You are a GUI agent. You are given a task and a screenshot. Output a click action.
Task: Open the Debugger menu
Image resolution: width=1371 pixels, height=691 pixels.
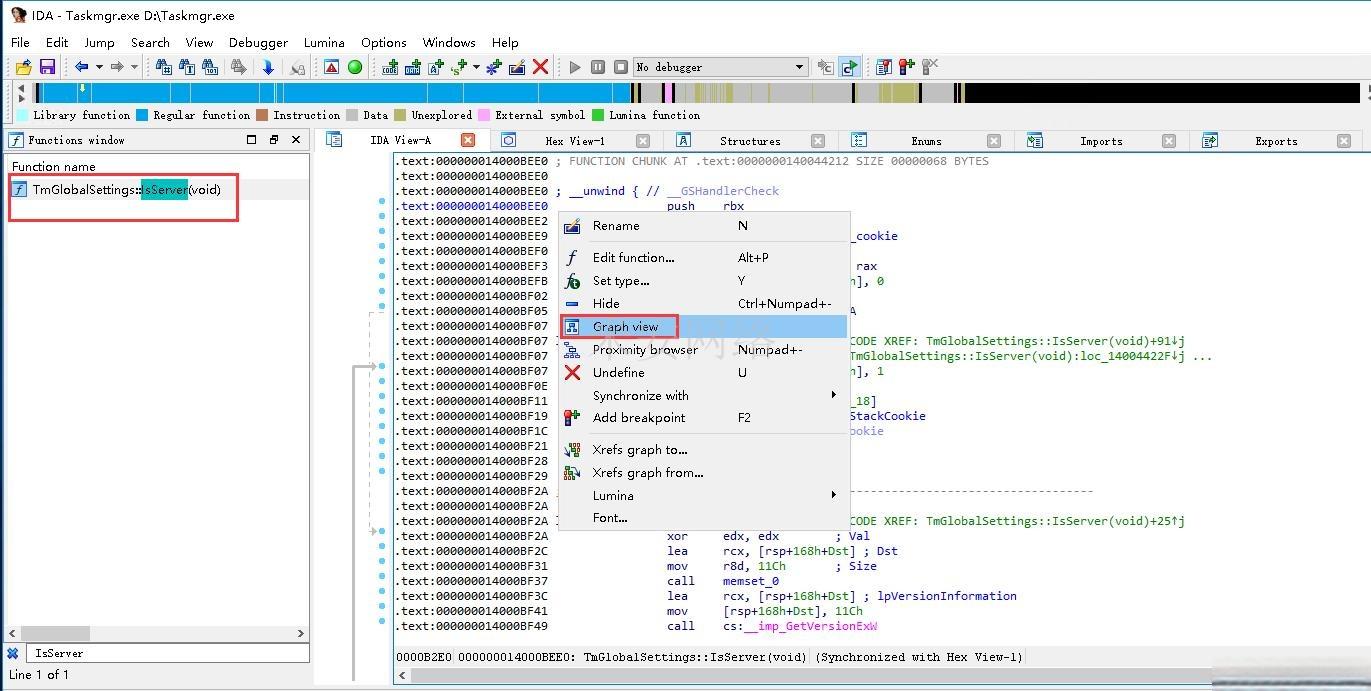click(x=258, y=42)
